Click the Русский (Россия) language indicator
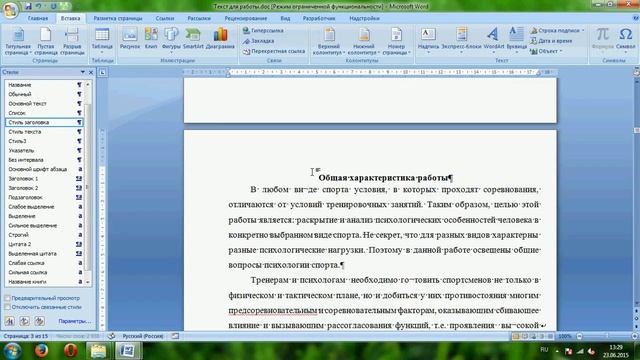The width and height of the screenshot is (640, 360). pyautogui.click(x=143, y=336)
